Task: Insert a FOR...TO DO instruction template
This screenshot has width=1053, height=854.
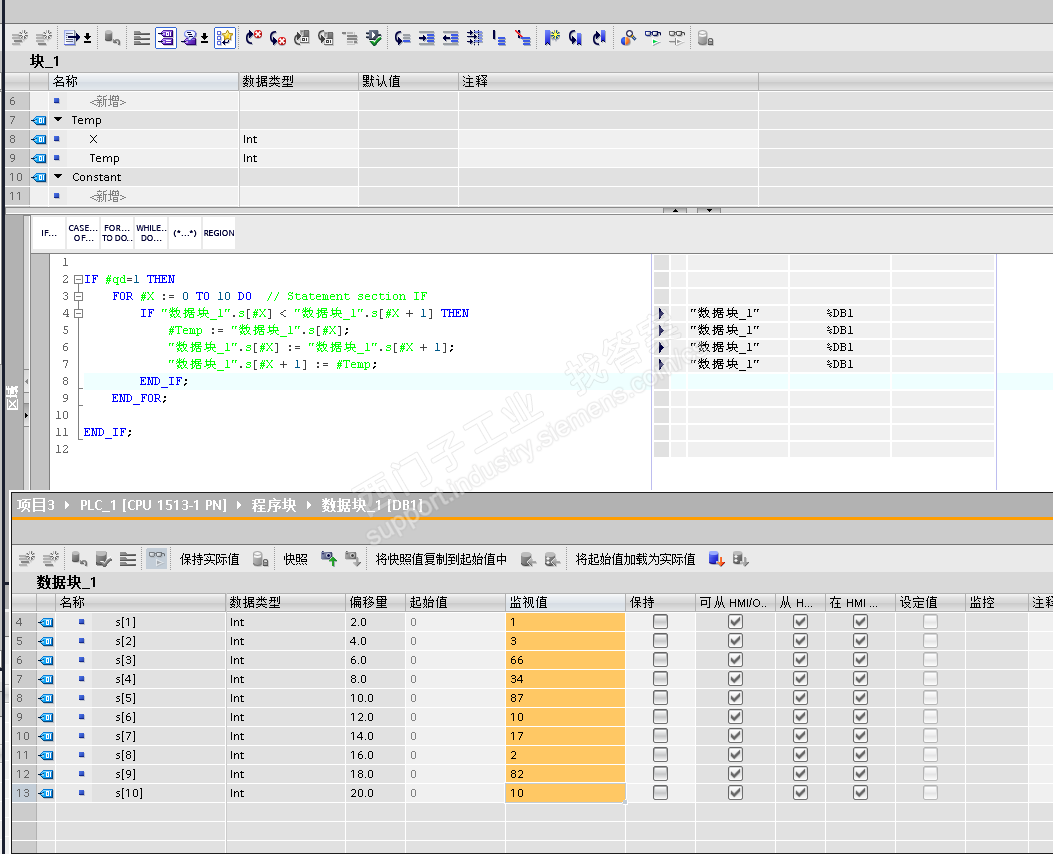Action: [117, 233]
